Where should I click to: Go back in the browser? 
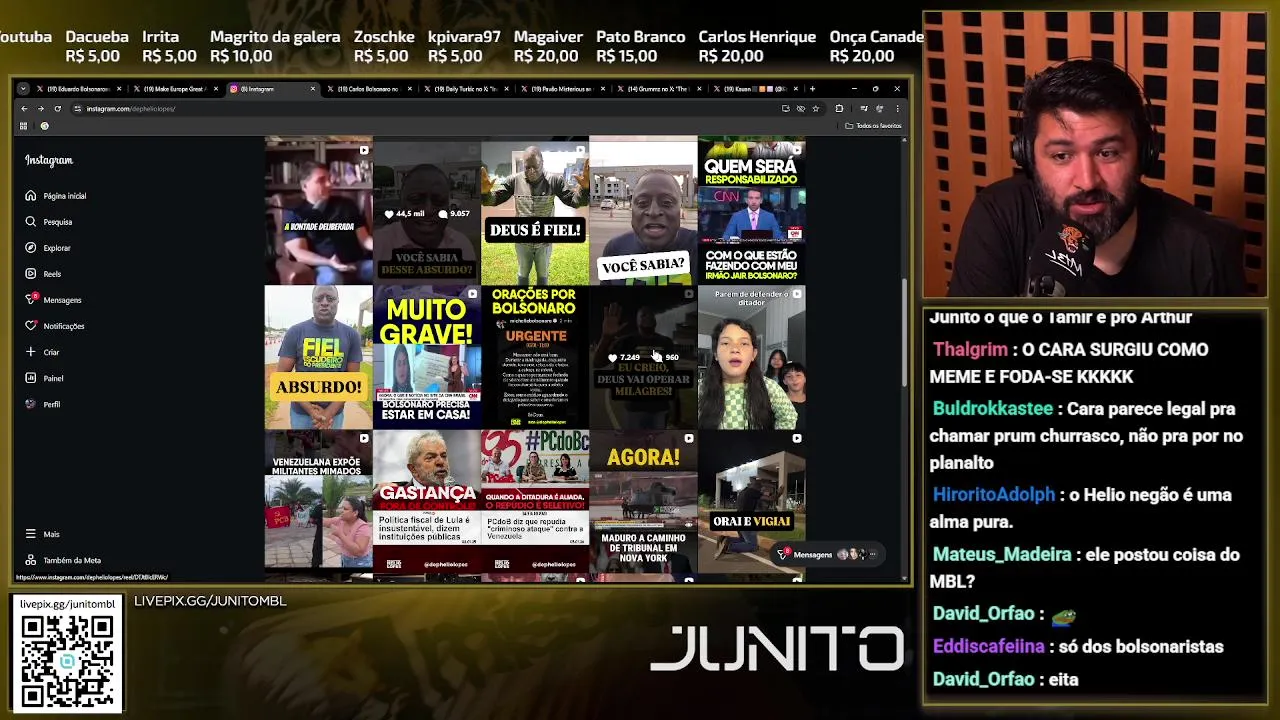click(24, 108)
